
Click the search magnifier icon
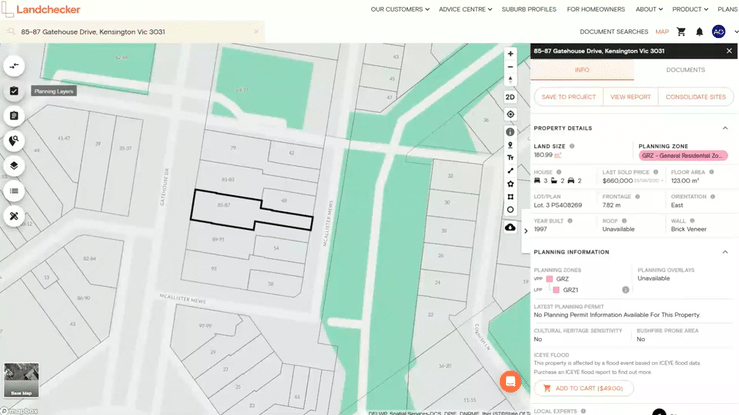click(x=11, y=32)
